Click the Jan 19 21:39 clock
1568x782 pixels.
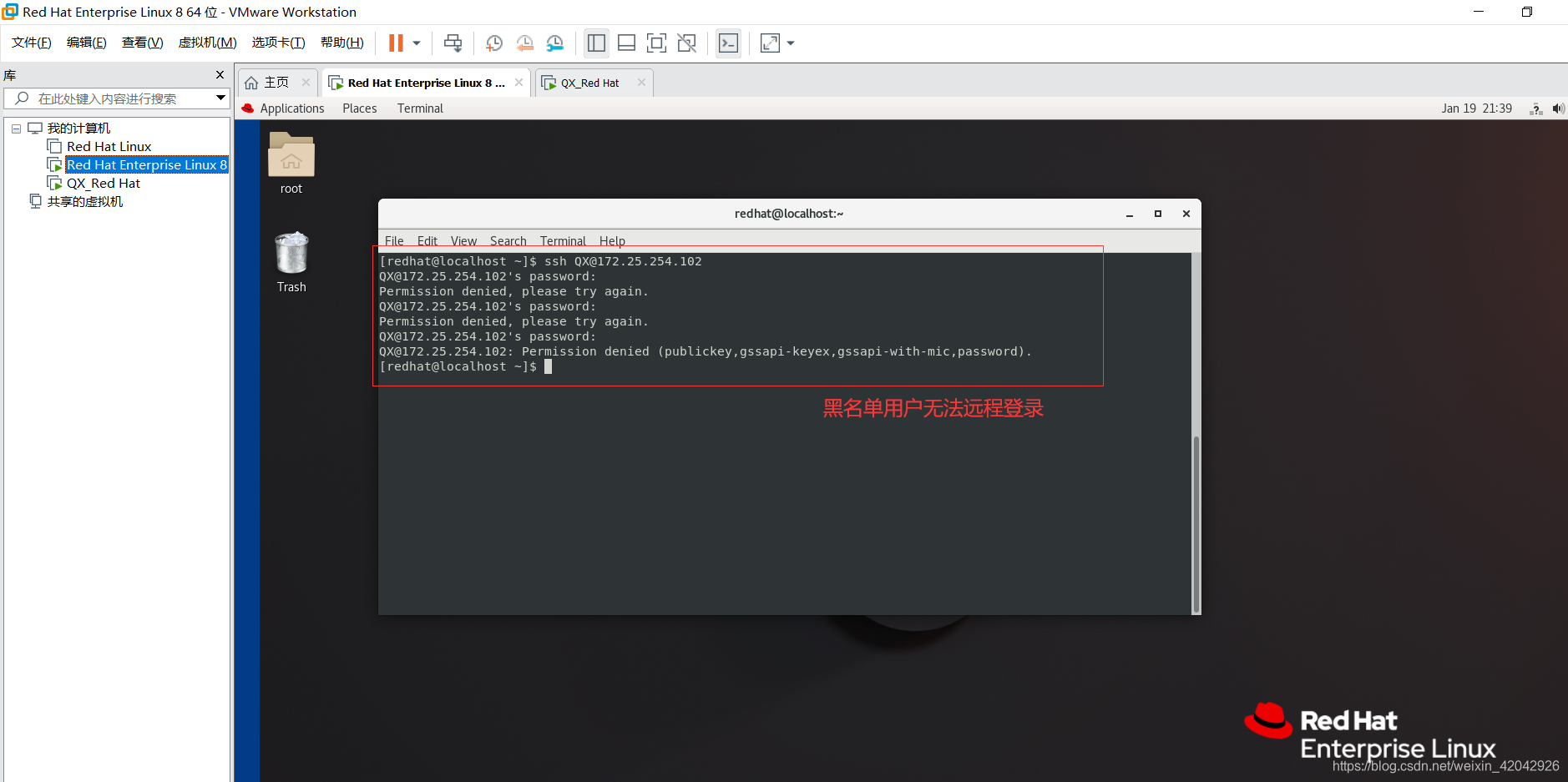(x=1476, y=108)
